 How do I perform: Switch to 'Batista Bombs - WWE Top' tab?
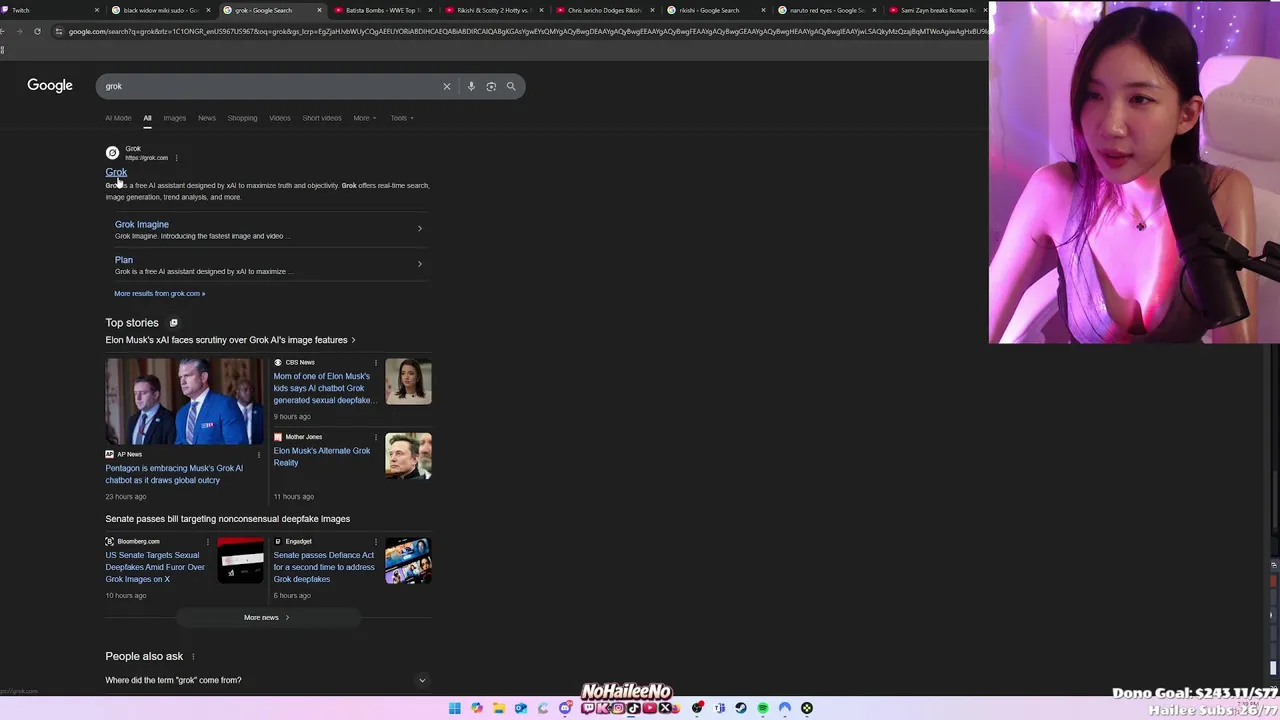[x=381, y=10]
